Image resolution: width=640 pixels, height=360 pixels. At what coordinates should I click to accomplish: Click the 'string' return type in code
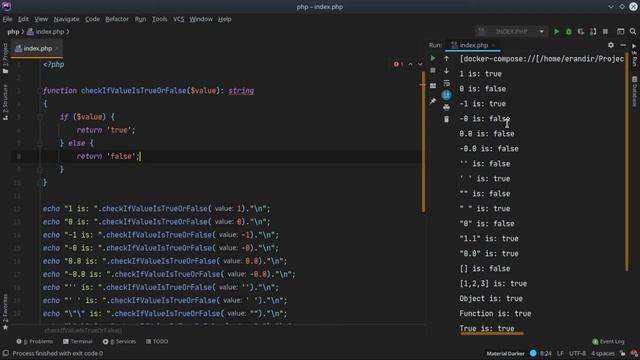coord(241,91)
